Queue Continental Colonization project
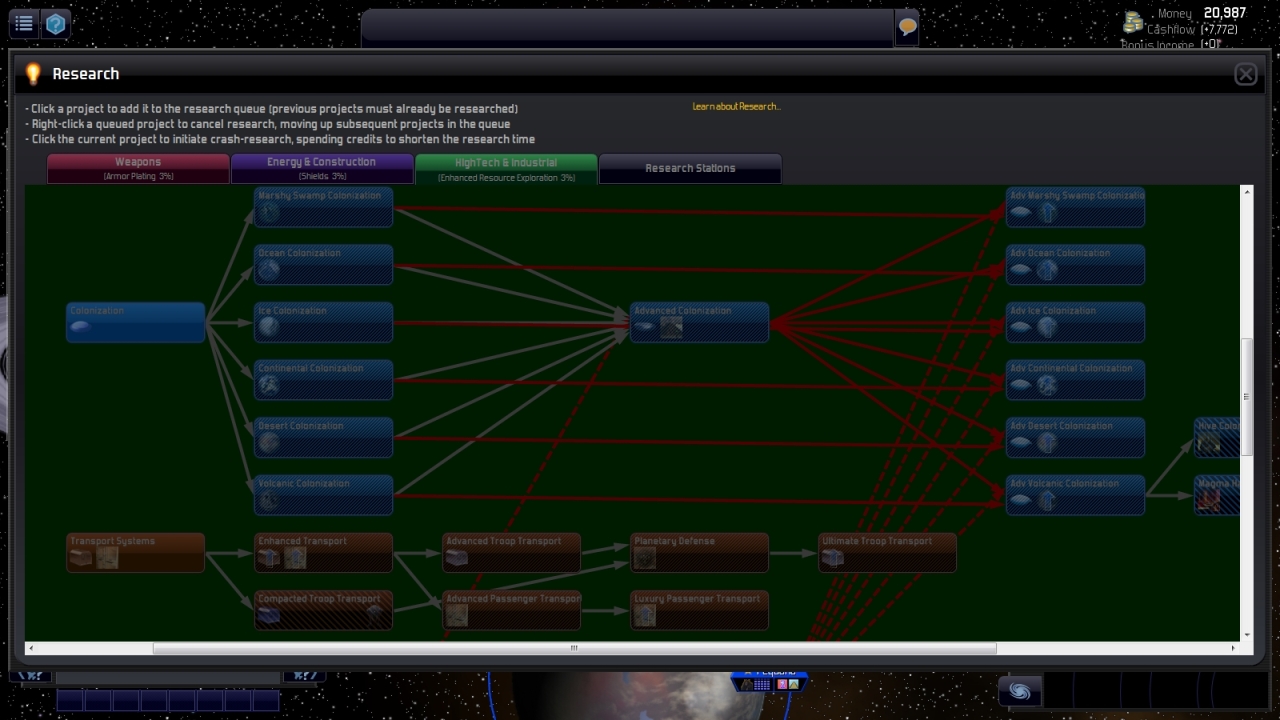Viewport: 1280px width, 720px height. point(324,380)
